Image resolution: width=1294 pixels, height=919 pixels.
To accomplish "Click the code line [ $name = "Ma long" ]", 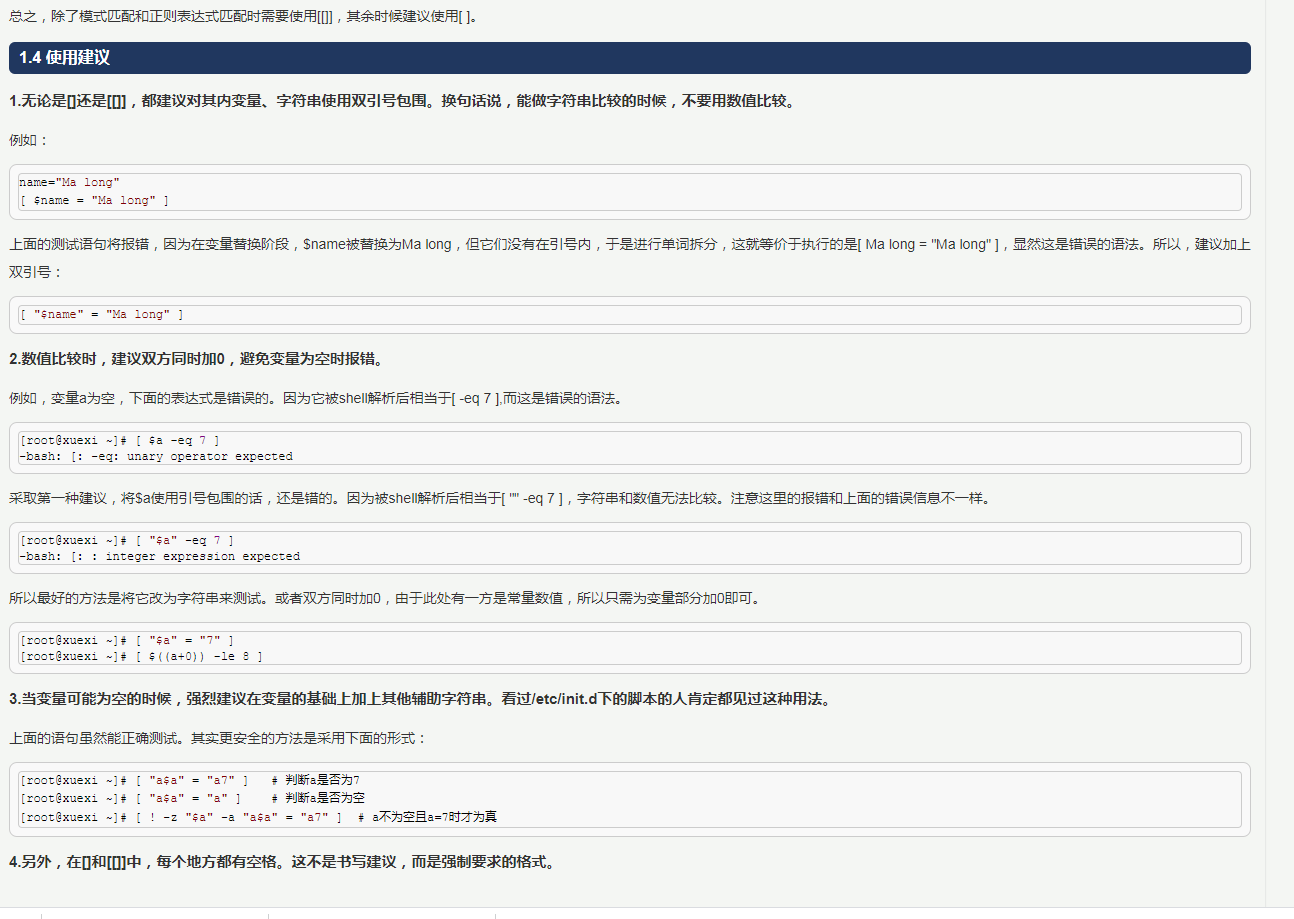I will pos(94,200).
